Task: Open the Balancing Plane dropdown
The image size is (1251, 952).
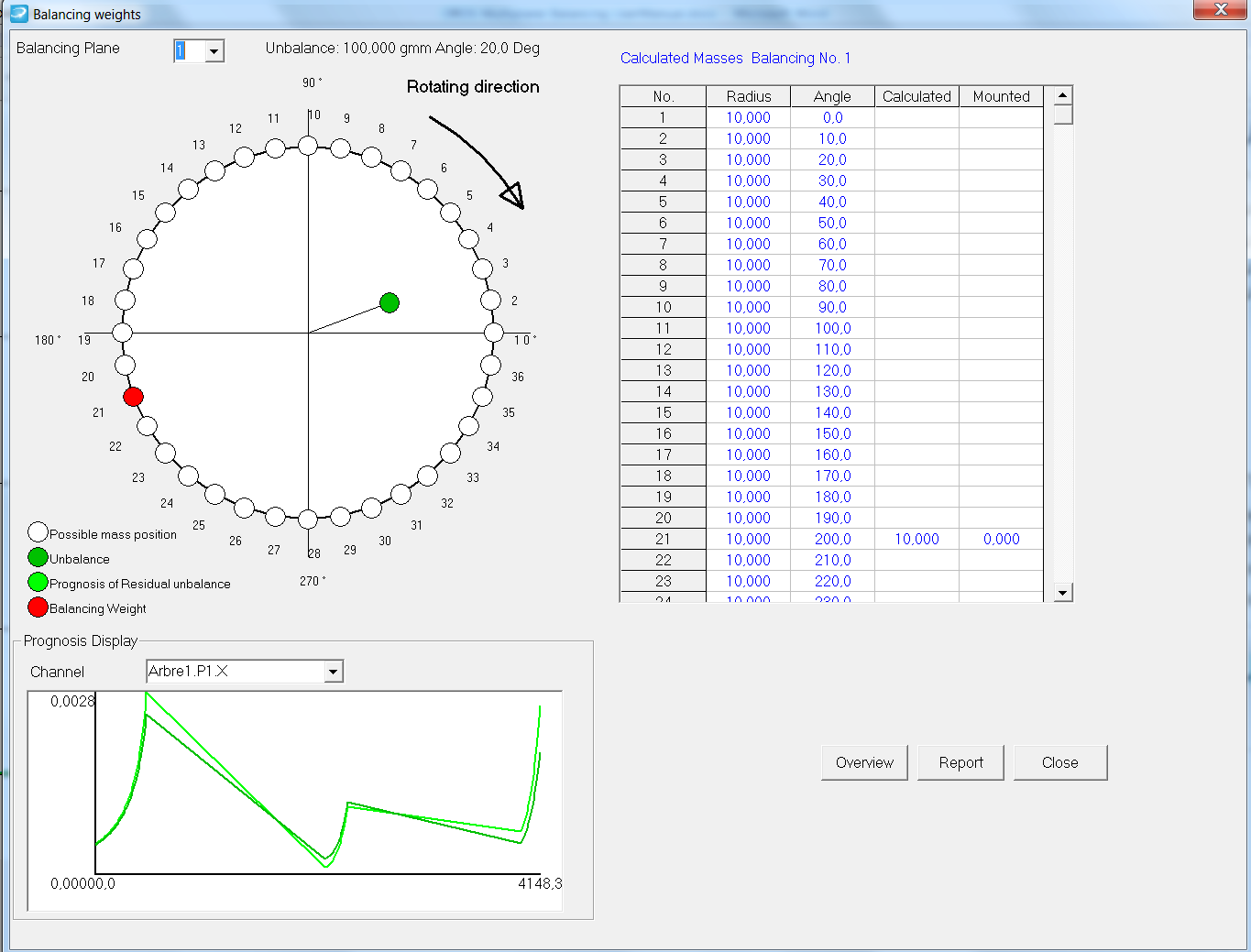Action: (x=214, y=51)
